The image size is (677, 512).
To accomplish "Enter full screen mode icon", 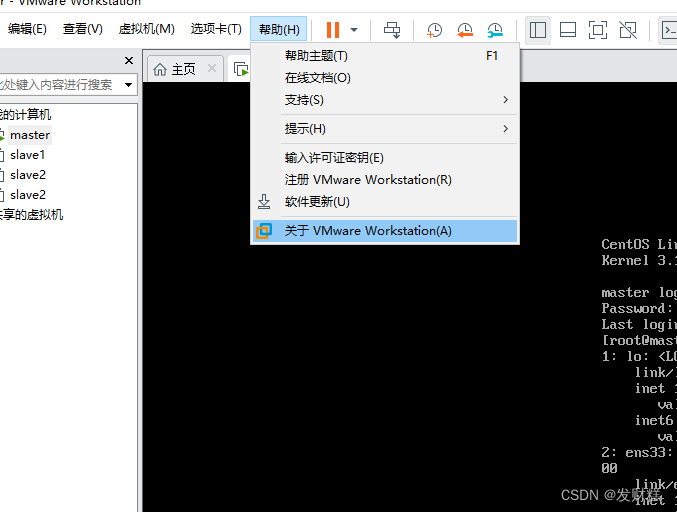I will [x=598, y=30].
